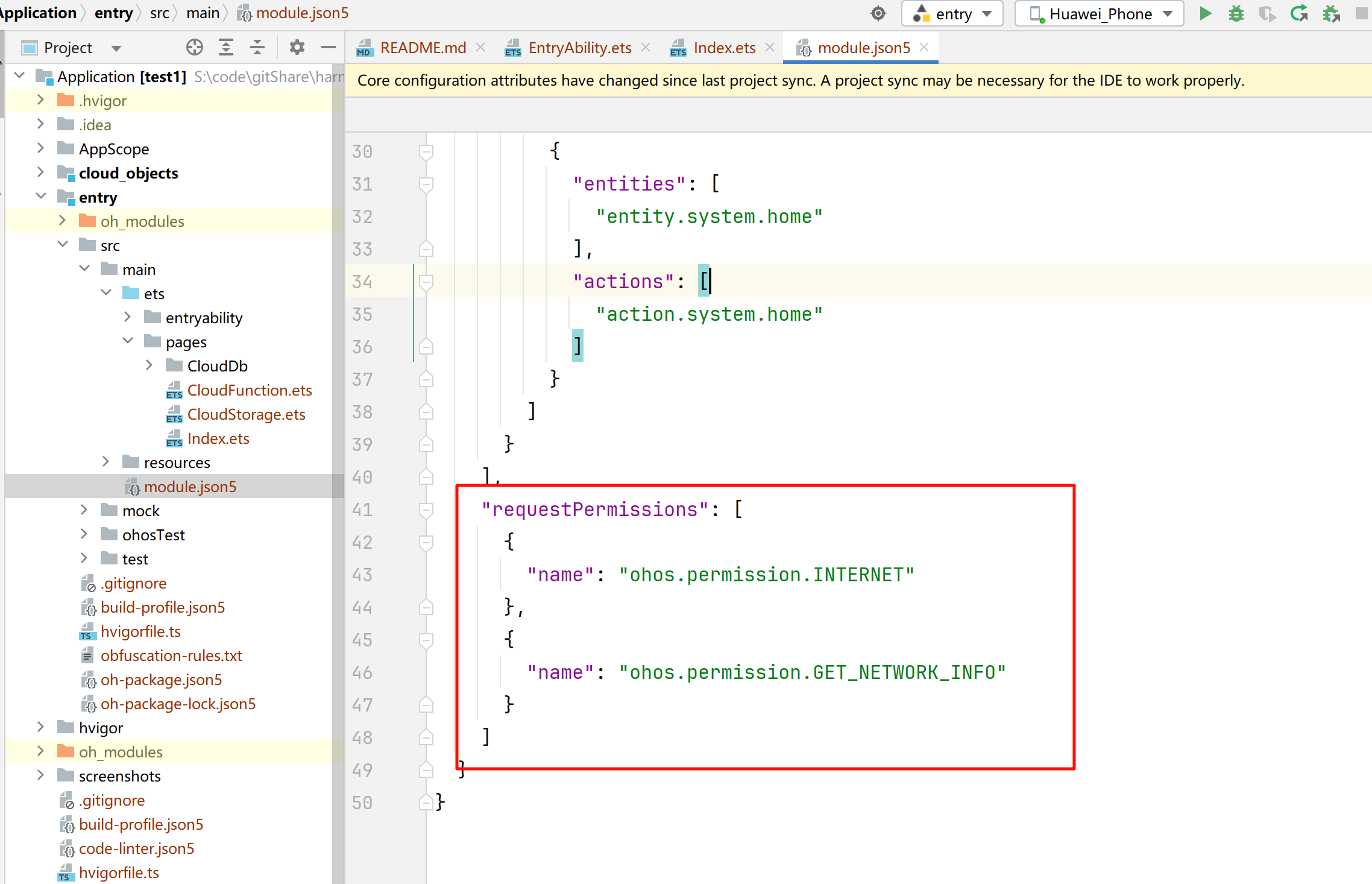This screenshot has height=884, width=1372.
Task: Open the Project view selector dropdown
Action: [116, 48]
